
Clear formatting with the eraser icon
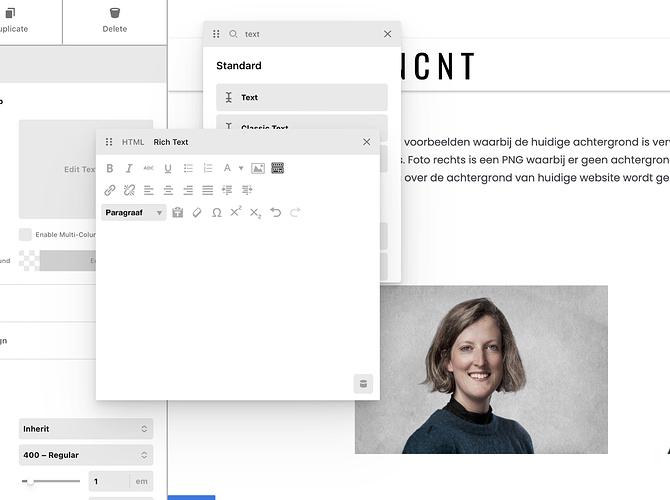pos(197,212)
